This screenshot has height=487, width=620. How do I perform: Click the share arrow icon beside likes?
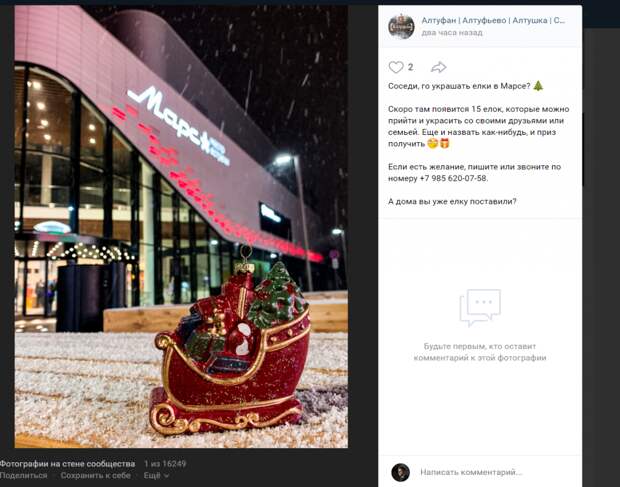click(439, 67)
